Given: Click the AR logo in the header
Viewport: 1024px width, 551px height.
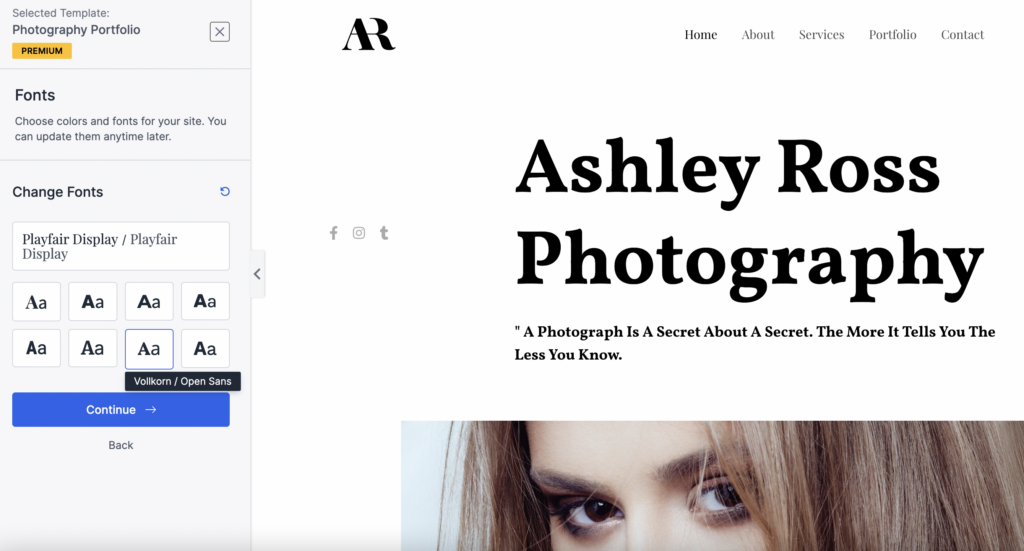Looking at the screenshot, I should pos(368,34).
